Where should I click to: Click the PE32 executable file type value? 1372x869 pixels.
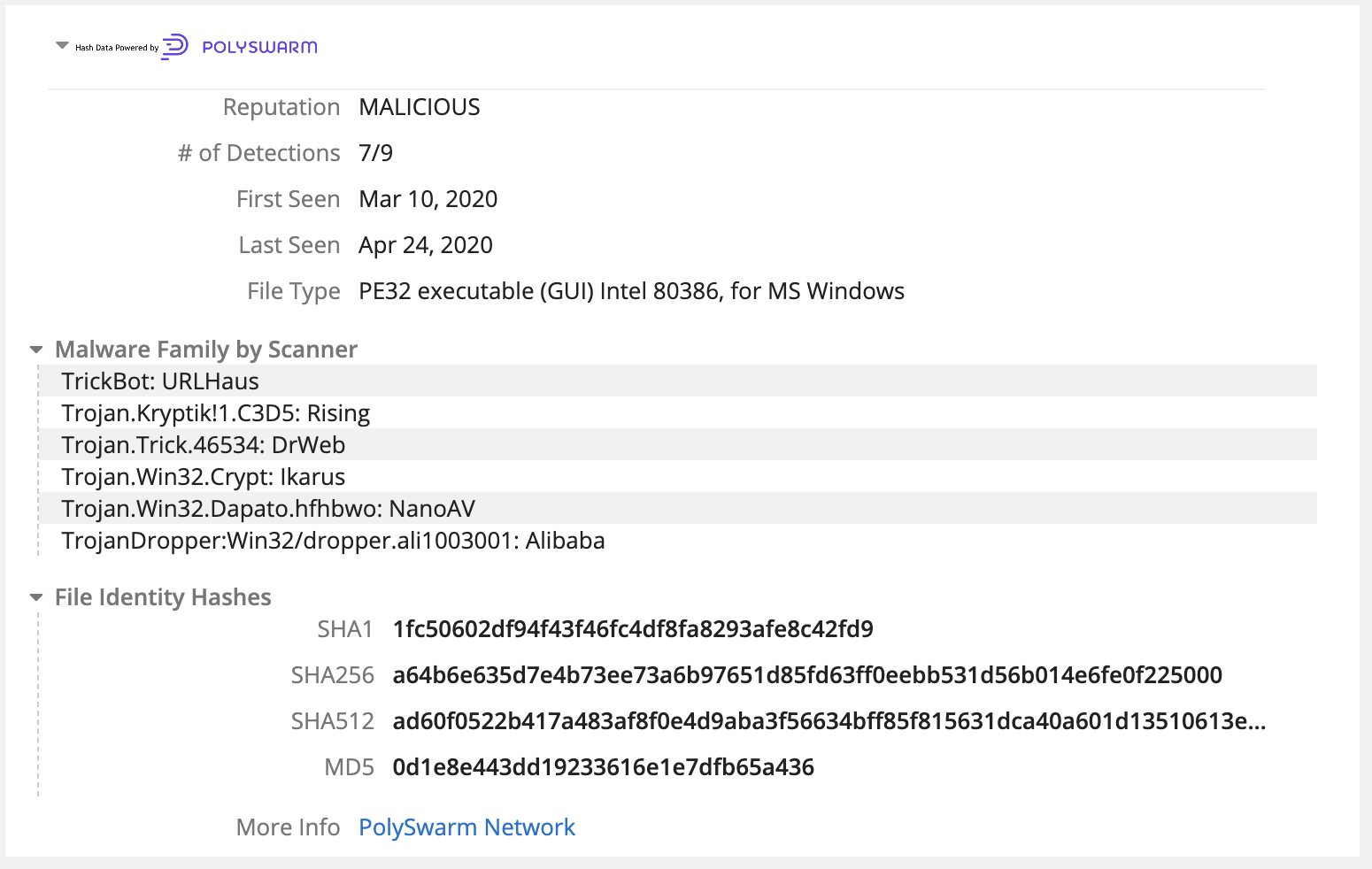pos(630,291)
